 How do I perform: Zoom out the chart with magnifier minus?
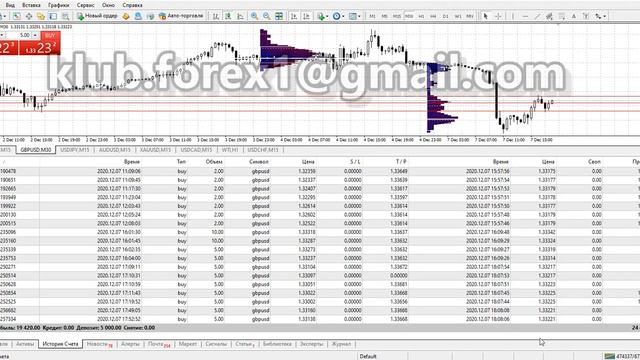(x=267, y=16)
